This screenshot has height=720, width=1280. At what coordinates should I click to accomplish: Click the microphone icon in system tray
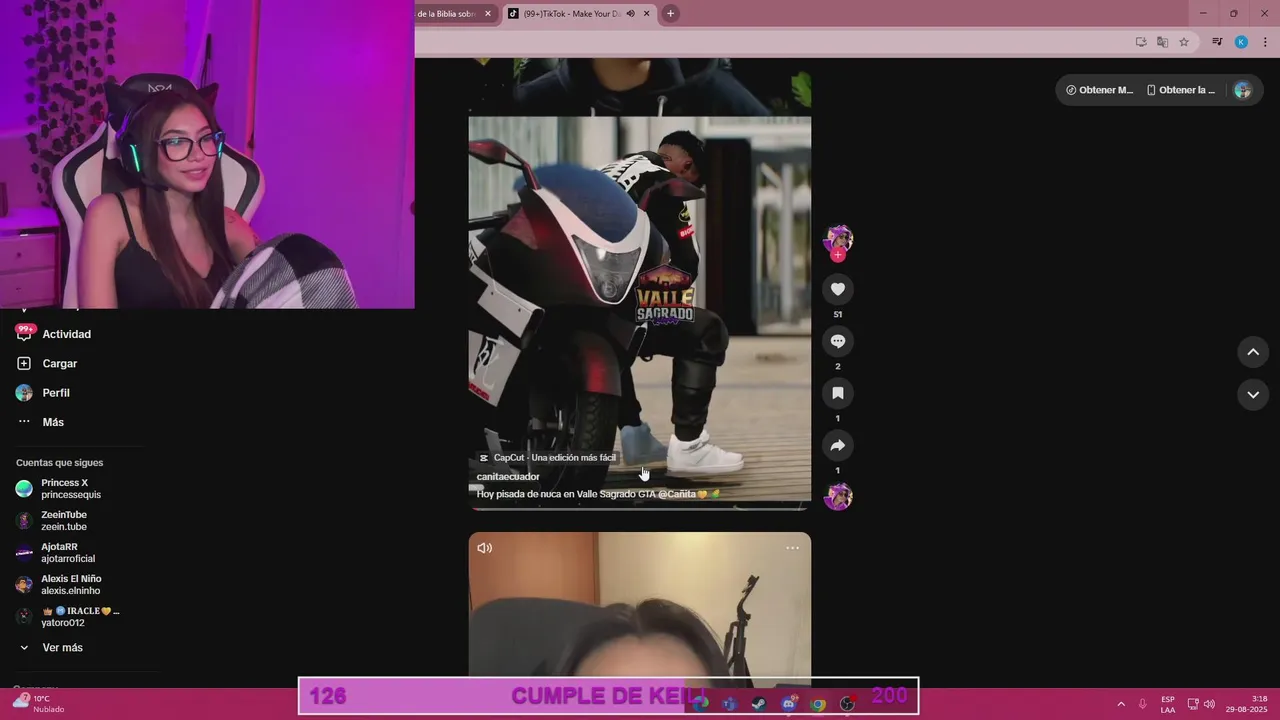pos(1143,704)
